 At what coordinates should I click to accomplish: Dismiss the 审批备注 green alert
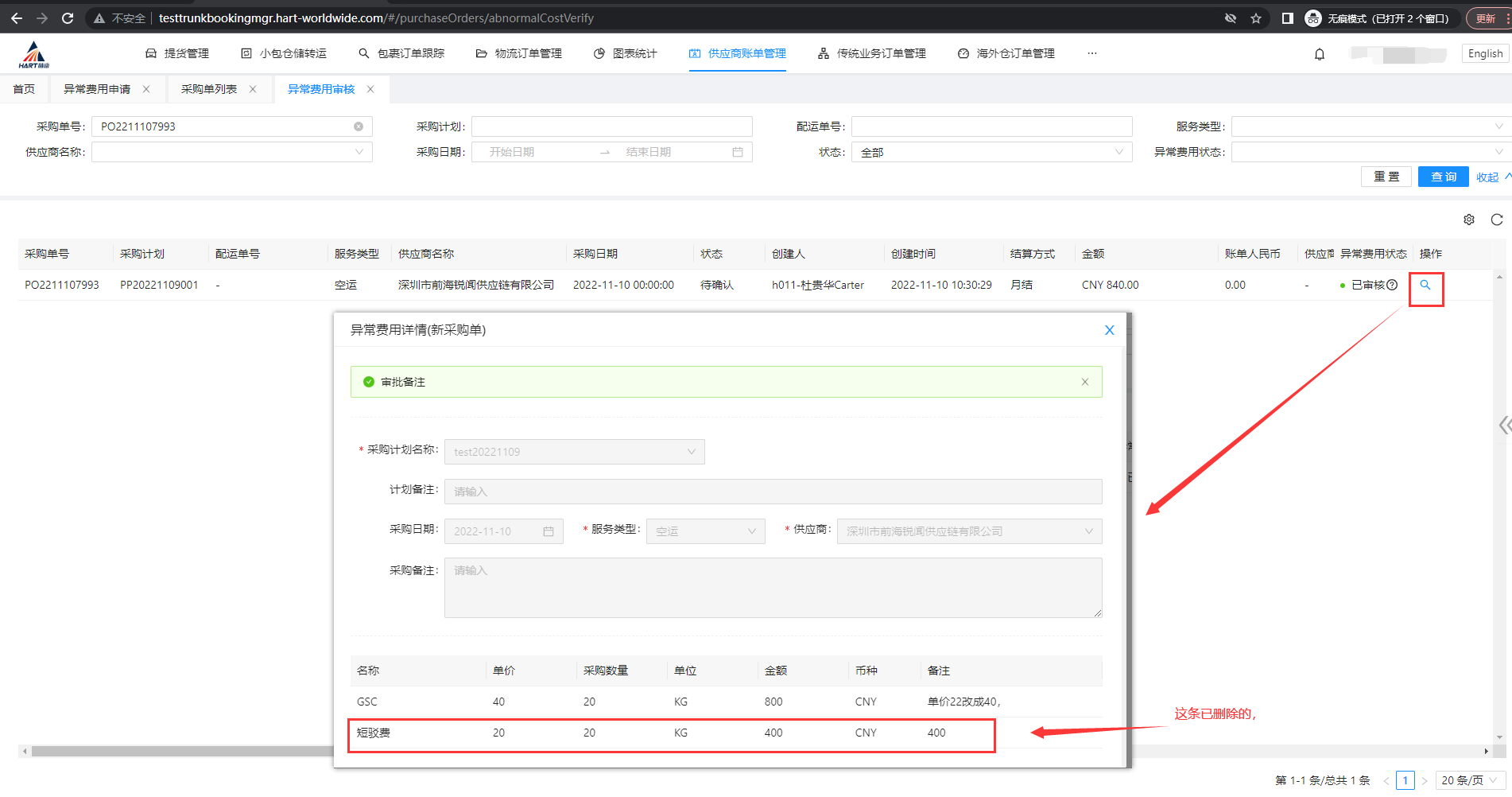[x=1085, y=382]
